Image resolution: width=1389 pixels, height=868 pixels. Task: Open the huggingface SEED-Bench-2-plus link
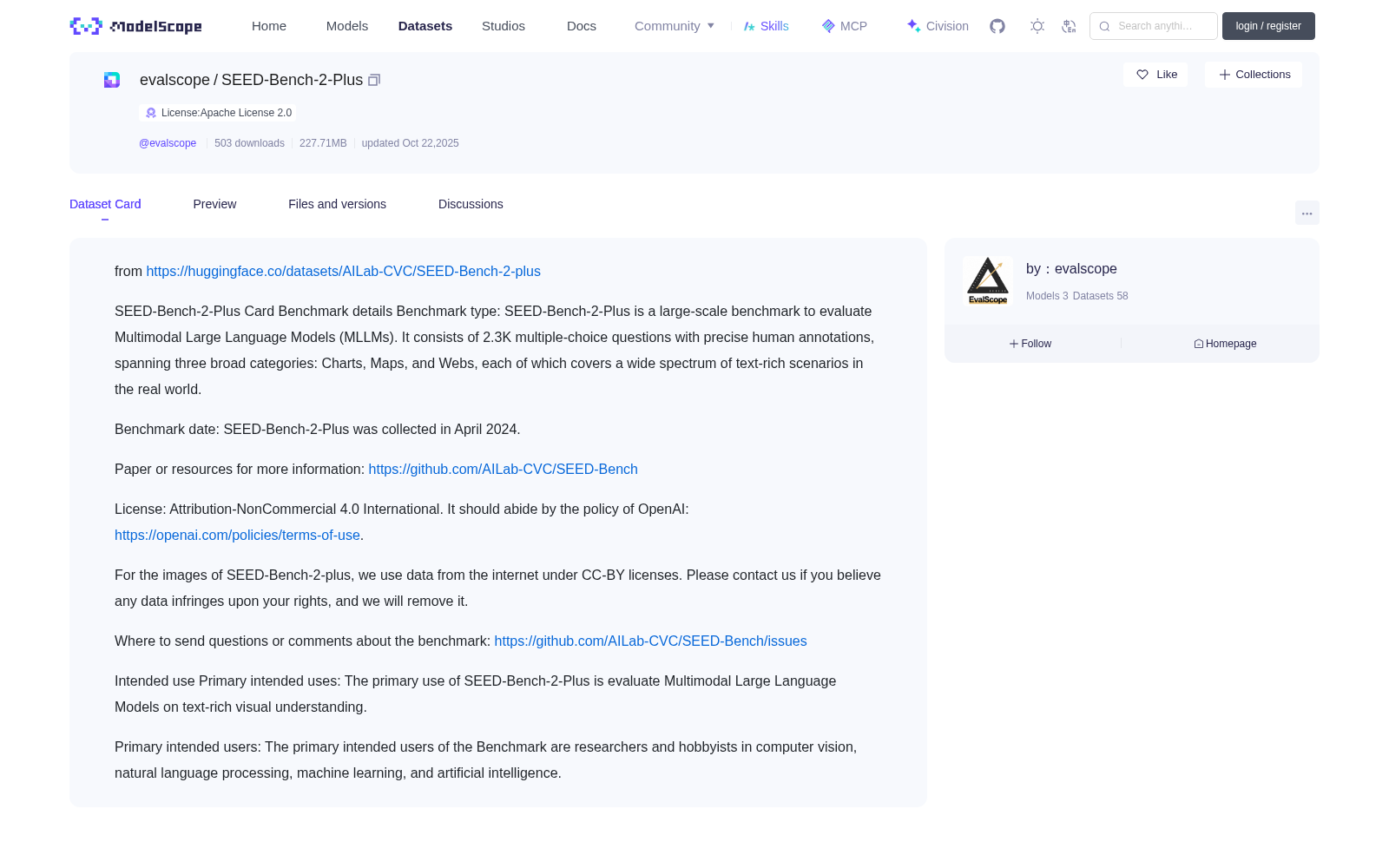[x=343, y=272]
